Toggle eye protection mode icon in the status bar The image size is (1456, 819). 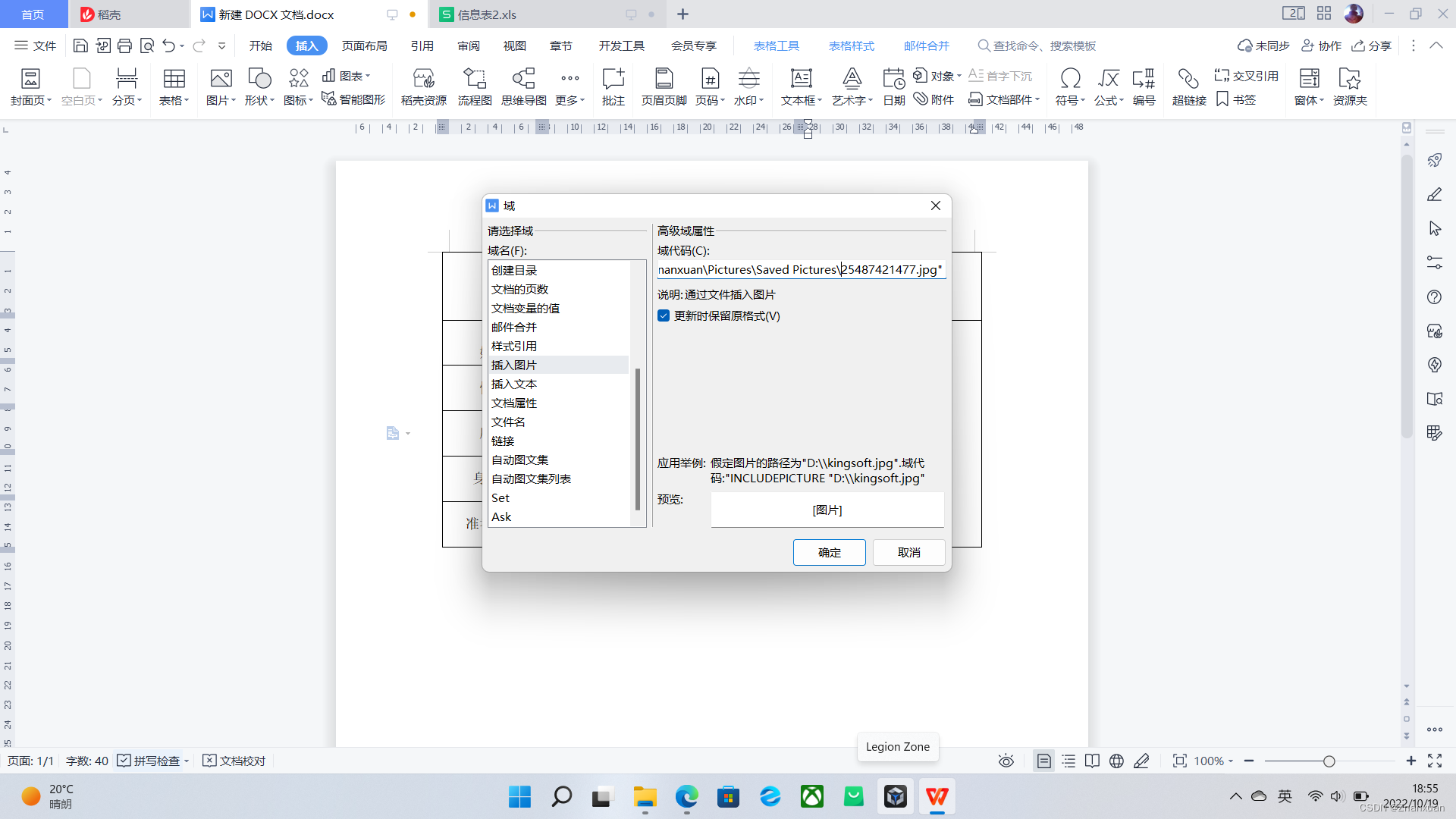(x=1006, y=761)
